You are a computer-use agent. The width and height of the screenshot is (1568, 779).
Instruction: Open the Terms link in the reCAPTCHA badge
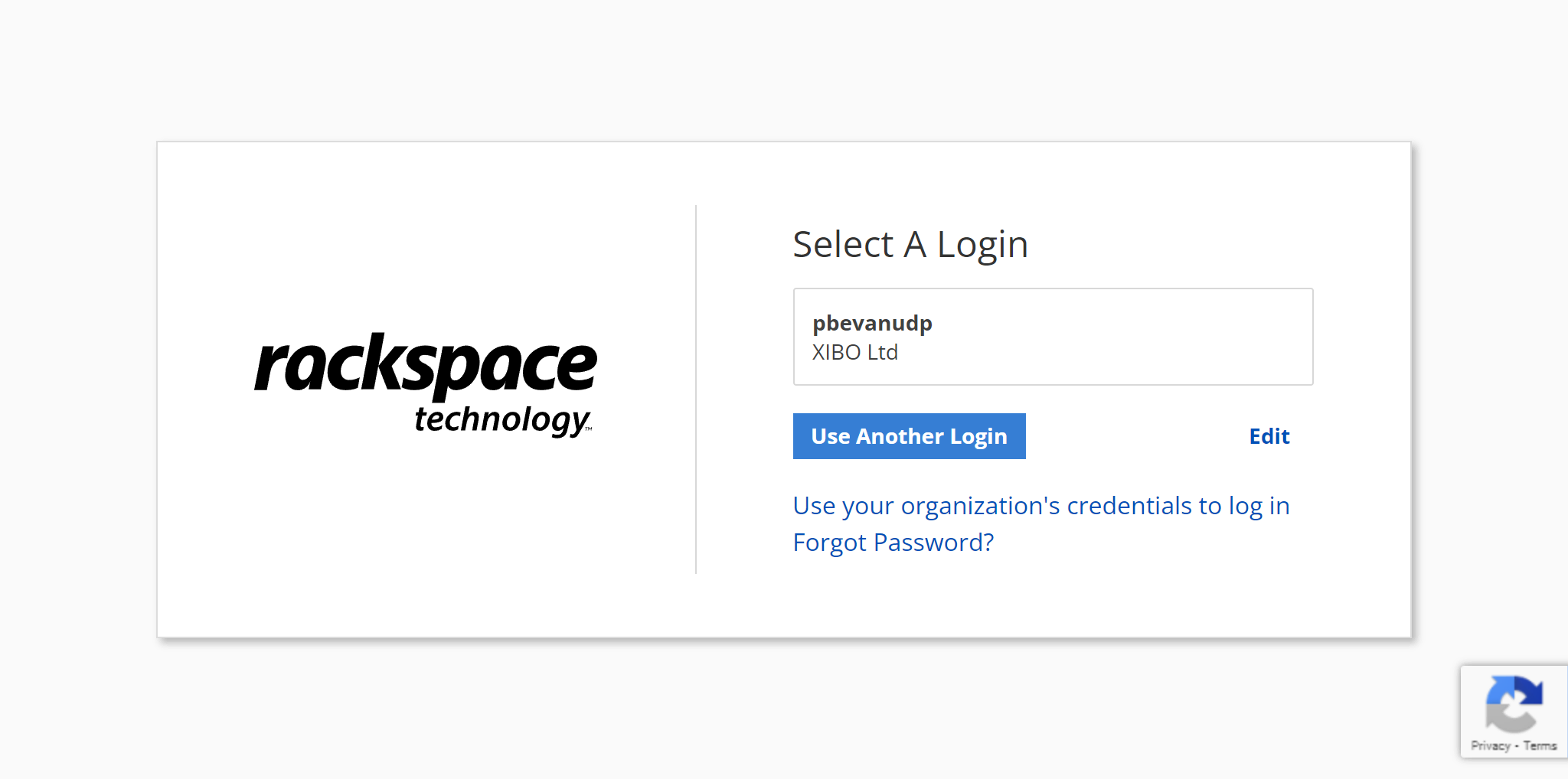[1540, 745]
